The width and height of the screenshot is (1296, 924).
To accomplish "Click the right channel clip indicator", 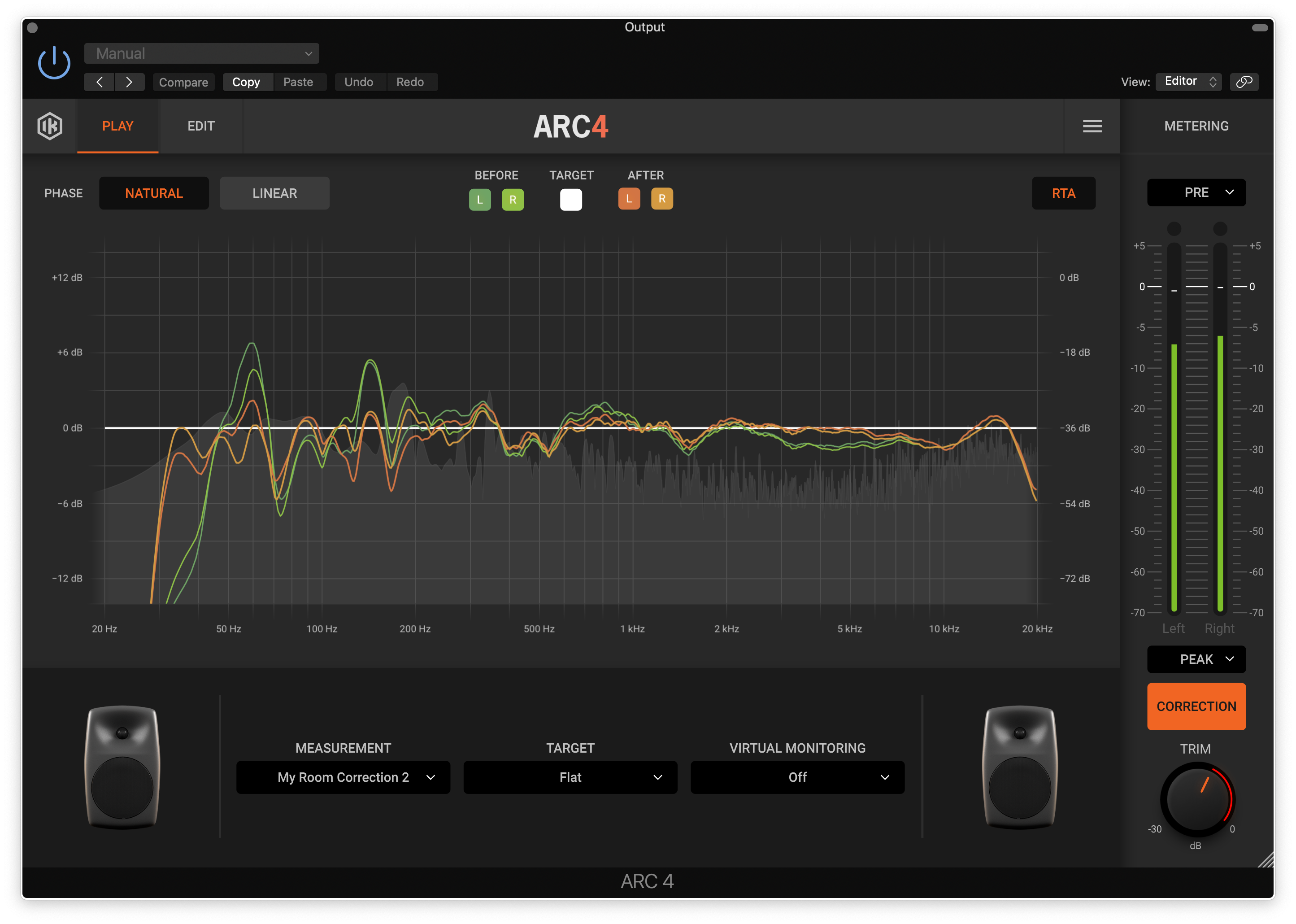I will coord(1220,229).
